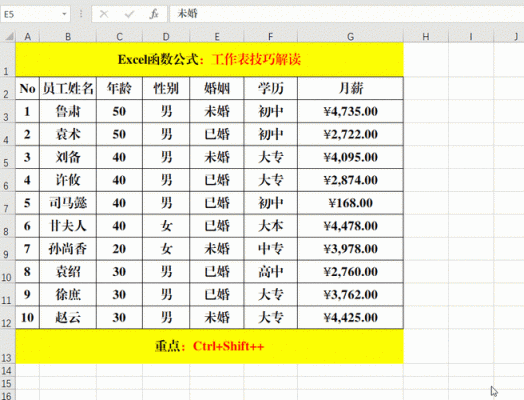Click the 高中 education cell
Viewport: 524px width, 400px height.
pos(271,272)
